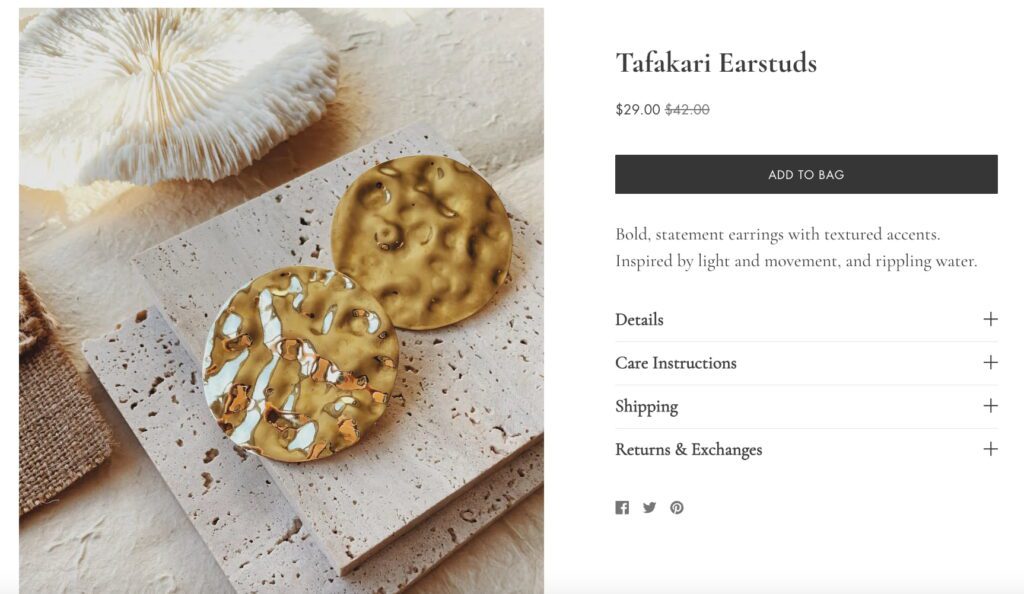1024x594 pixels.
Task: Click the product description paragraph
Action: (796, 248)
